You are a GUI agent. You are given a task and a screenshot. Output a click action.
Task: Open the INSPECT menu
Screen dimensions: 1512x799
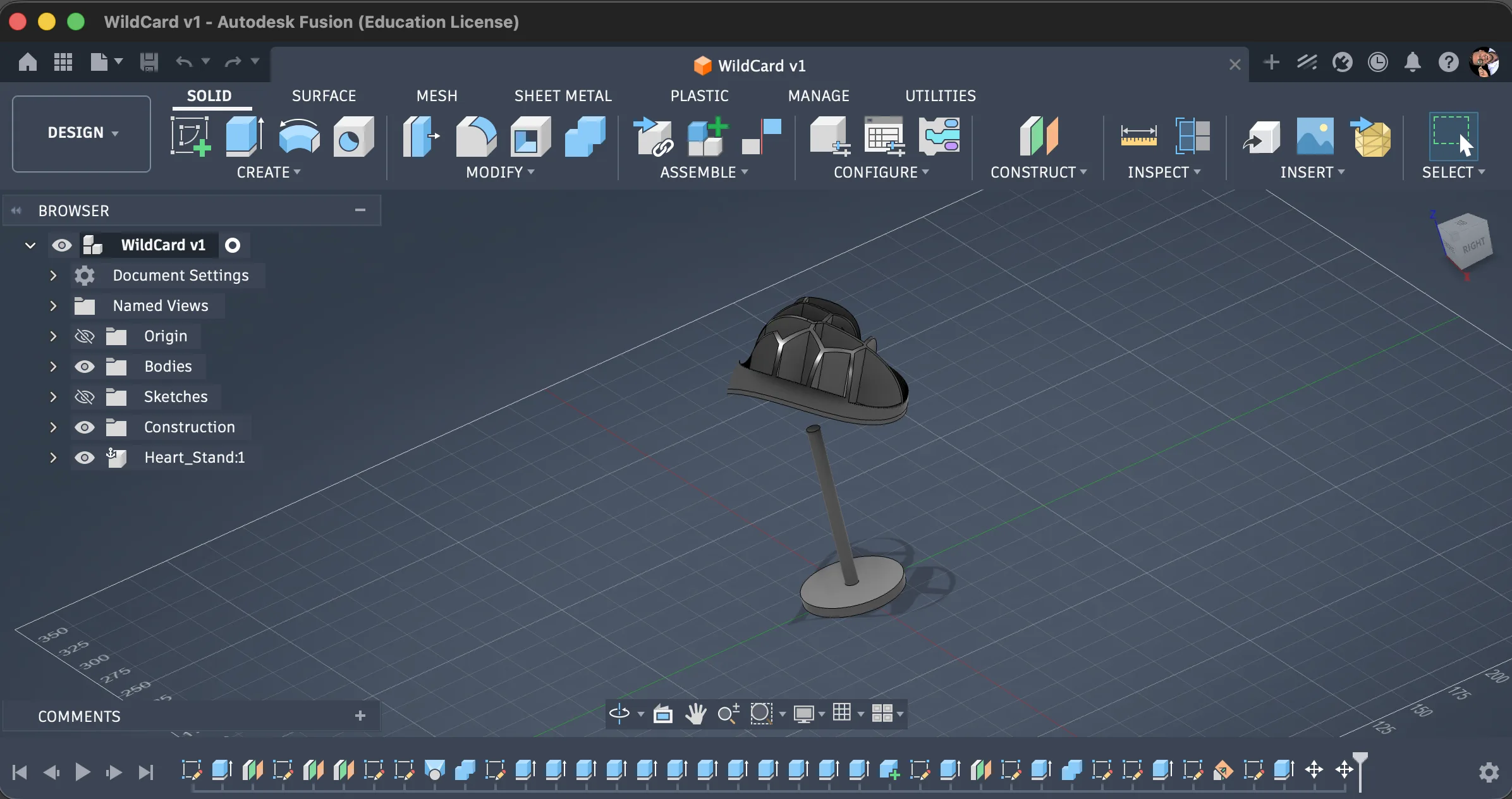tap(1164, 173)
